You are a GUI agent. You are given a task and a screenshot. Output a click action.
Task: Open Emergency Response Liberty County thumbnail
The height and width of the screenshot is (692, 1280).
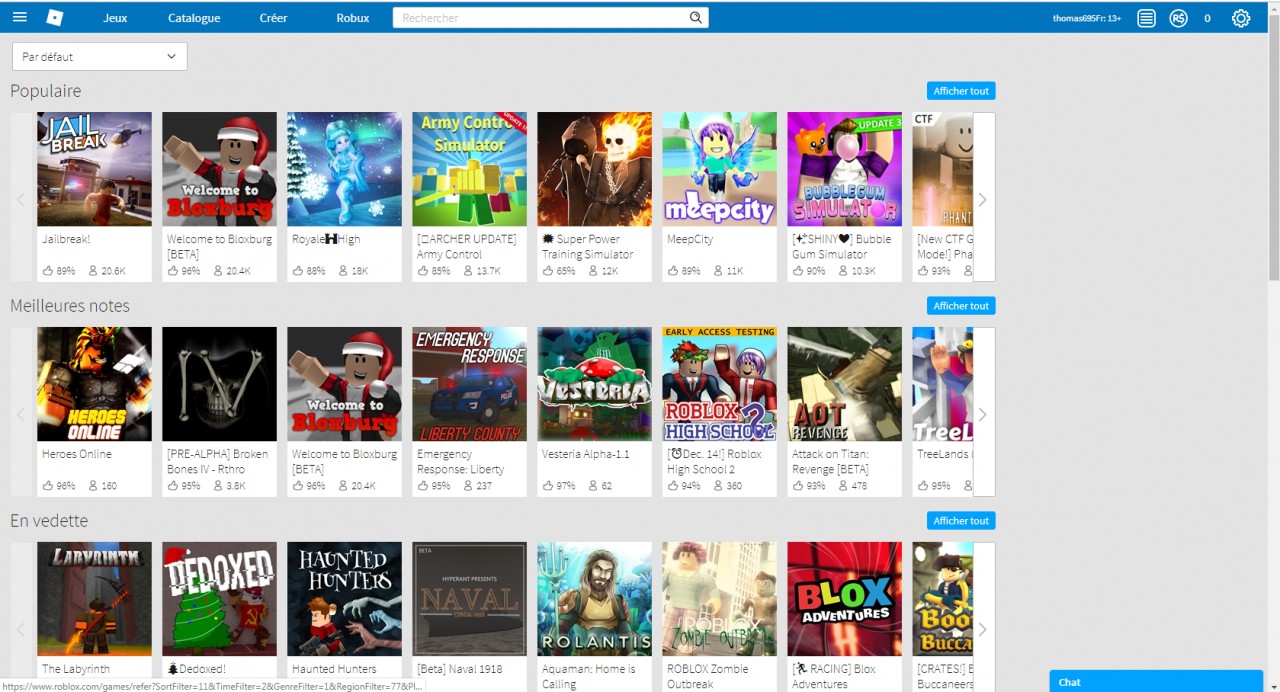(469, 384)
